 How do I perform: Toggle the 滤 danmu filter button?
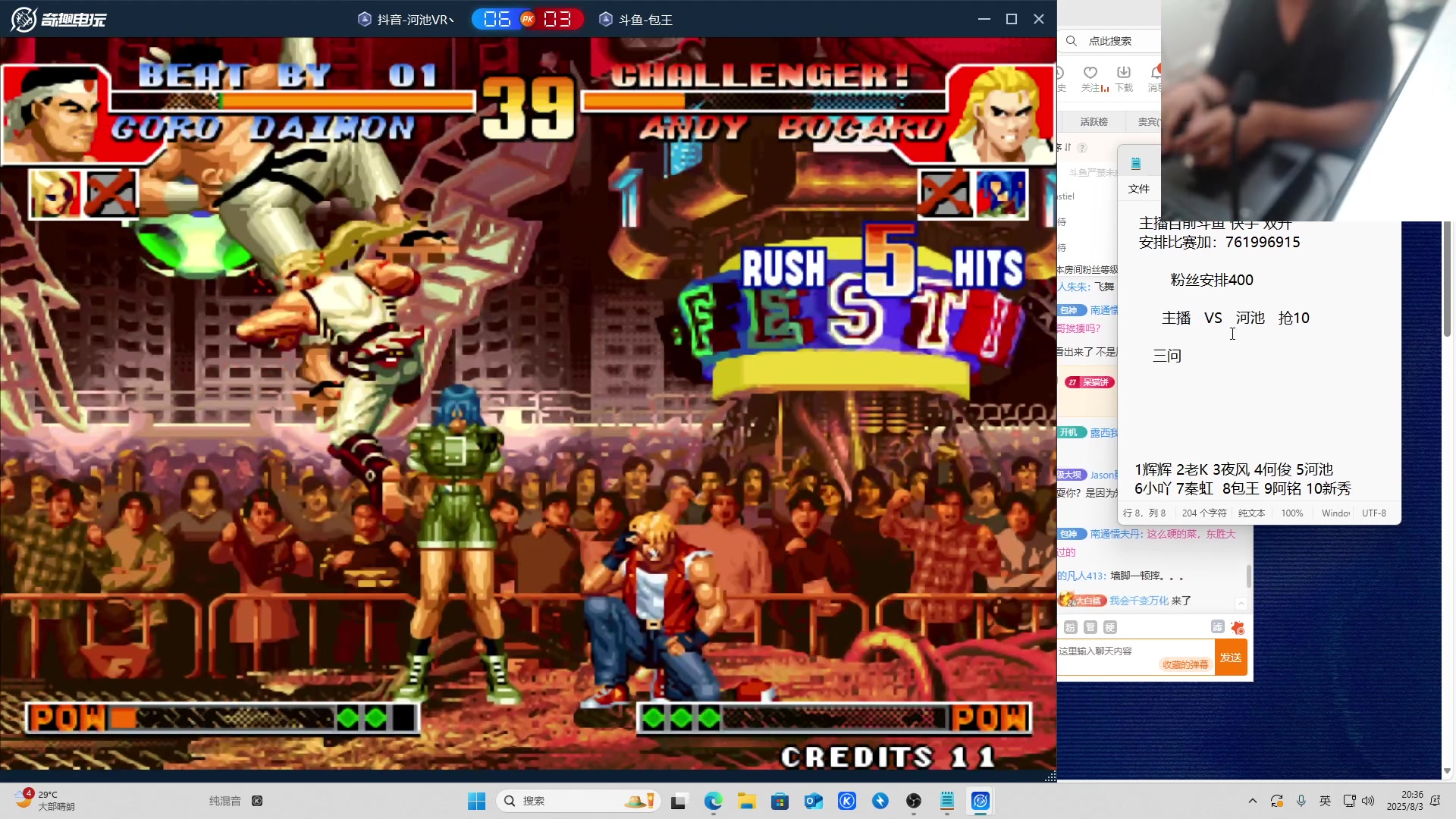1217,626
